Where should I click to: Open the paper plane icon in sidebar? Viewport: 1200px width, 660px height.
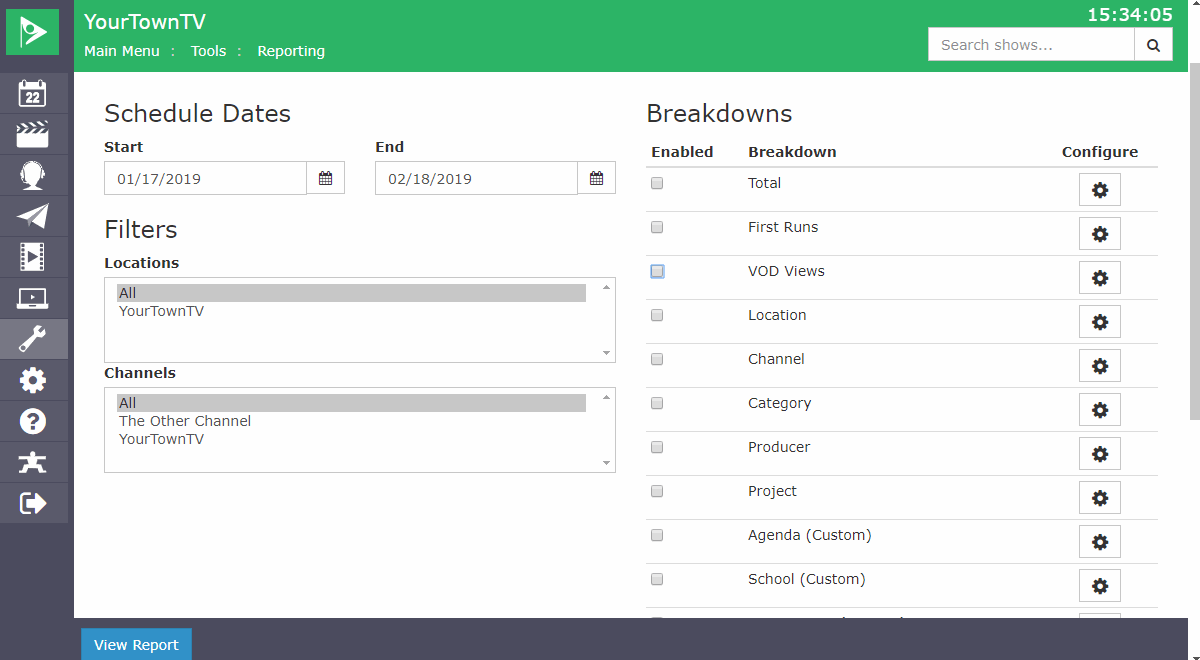pos(33,217)
